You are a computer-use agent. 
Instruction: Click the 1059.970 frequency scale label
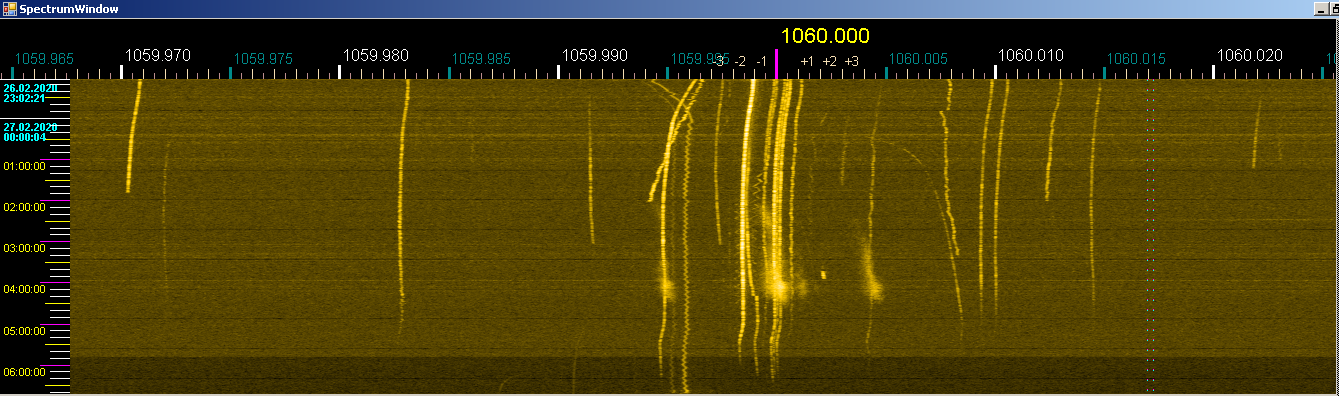click(x=157, y=55)
